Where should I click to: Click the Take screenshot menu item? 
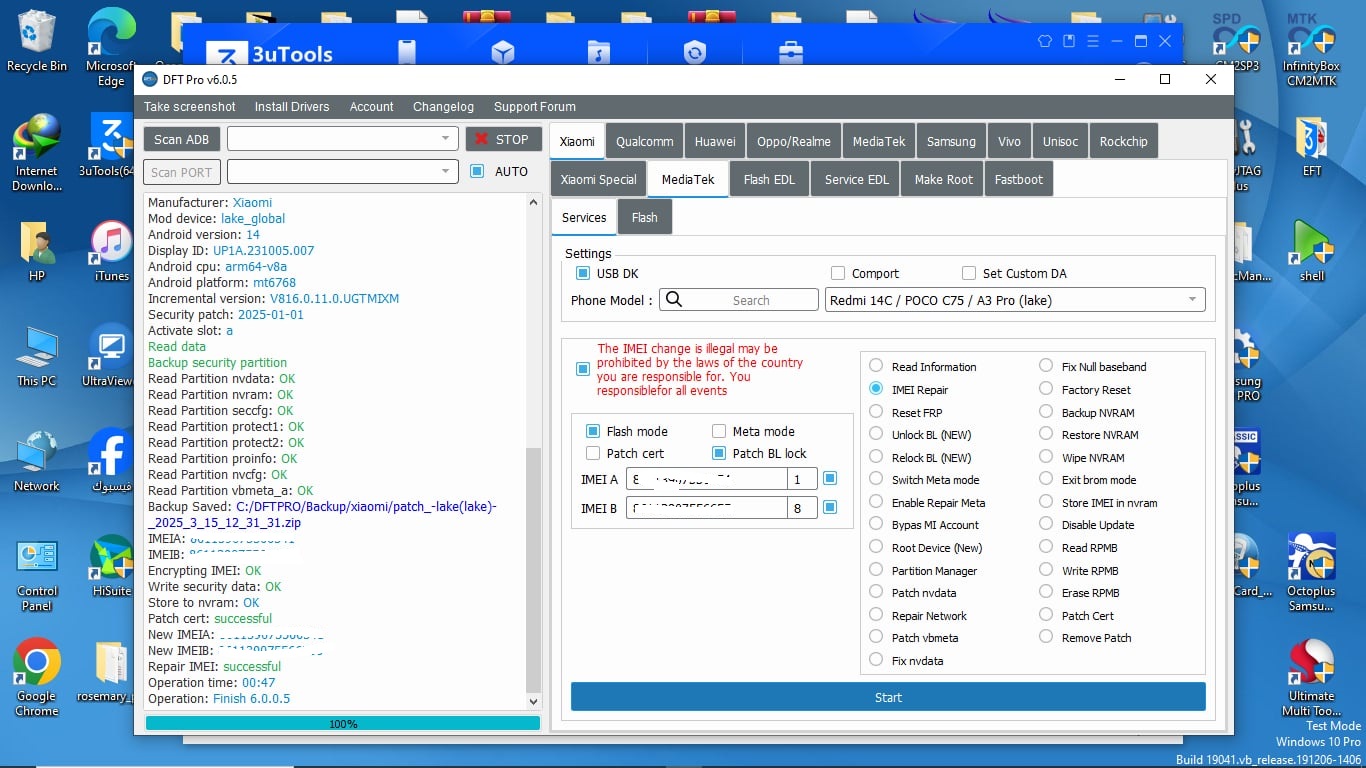pos(190,106)
